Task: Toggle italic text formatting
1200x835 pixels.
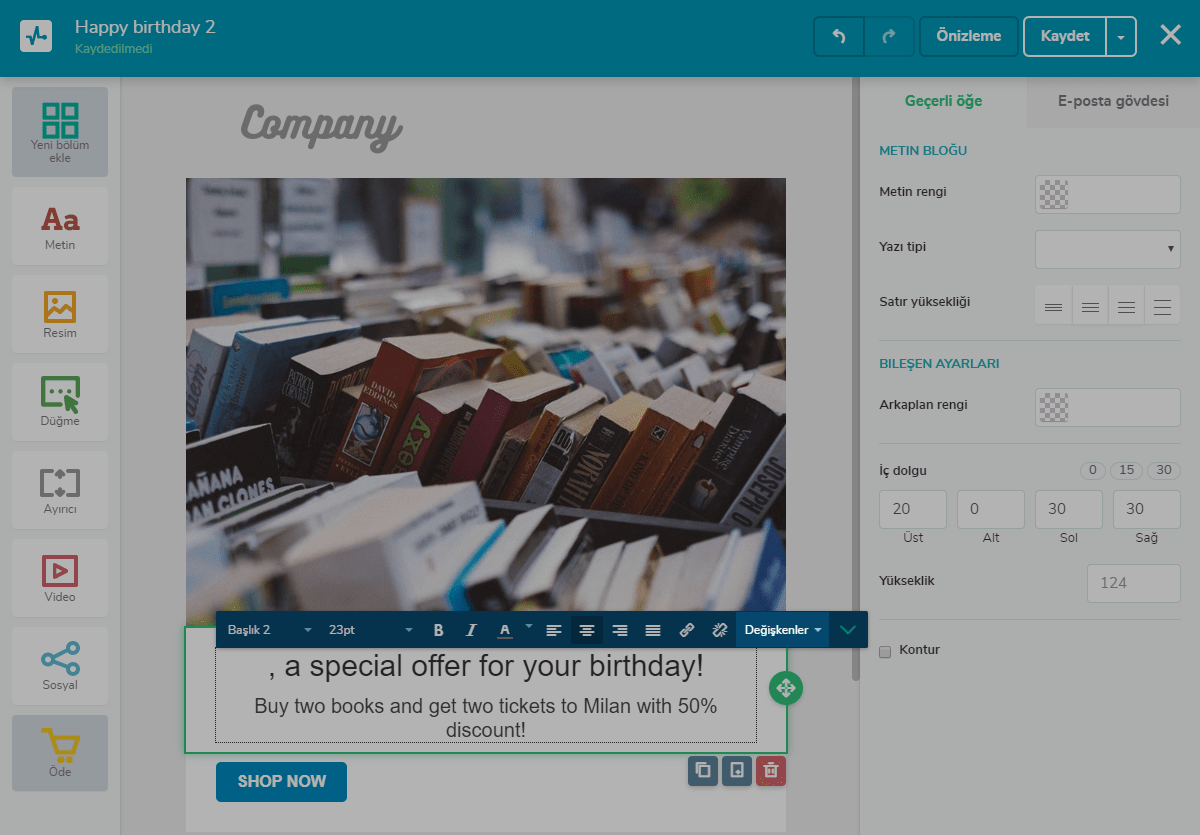Action: (x=471, y=630)
